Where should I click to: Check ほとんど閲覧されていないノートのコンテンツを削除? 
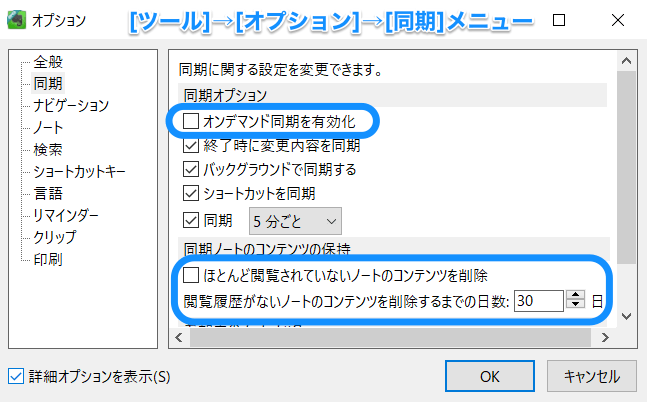pyautogui.click(x=192, y=273)
